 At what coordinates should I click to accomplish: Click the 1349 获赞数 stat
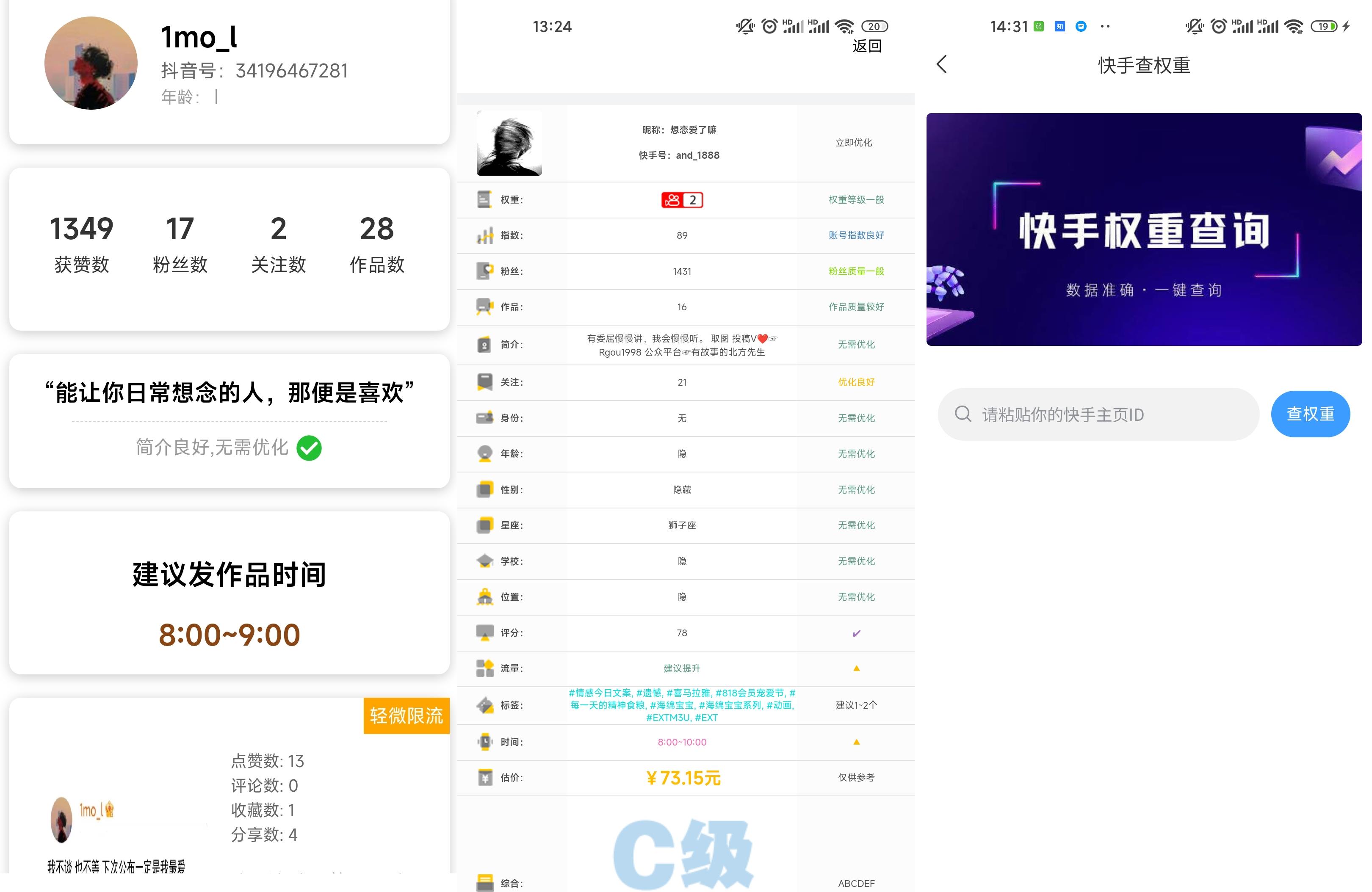click(81, 244)
